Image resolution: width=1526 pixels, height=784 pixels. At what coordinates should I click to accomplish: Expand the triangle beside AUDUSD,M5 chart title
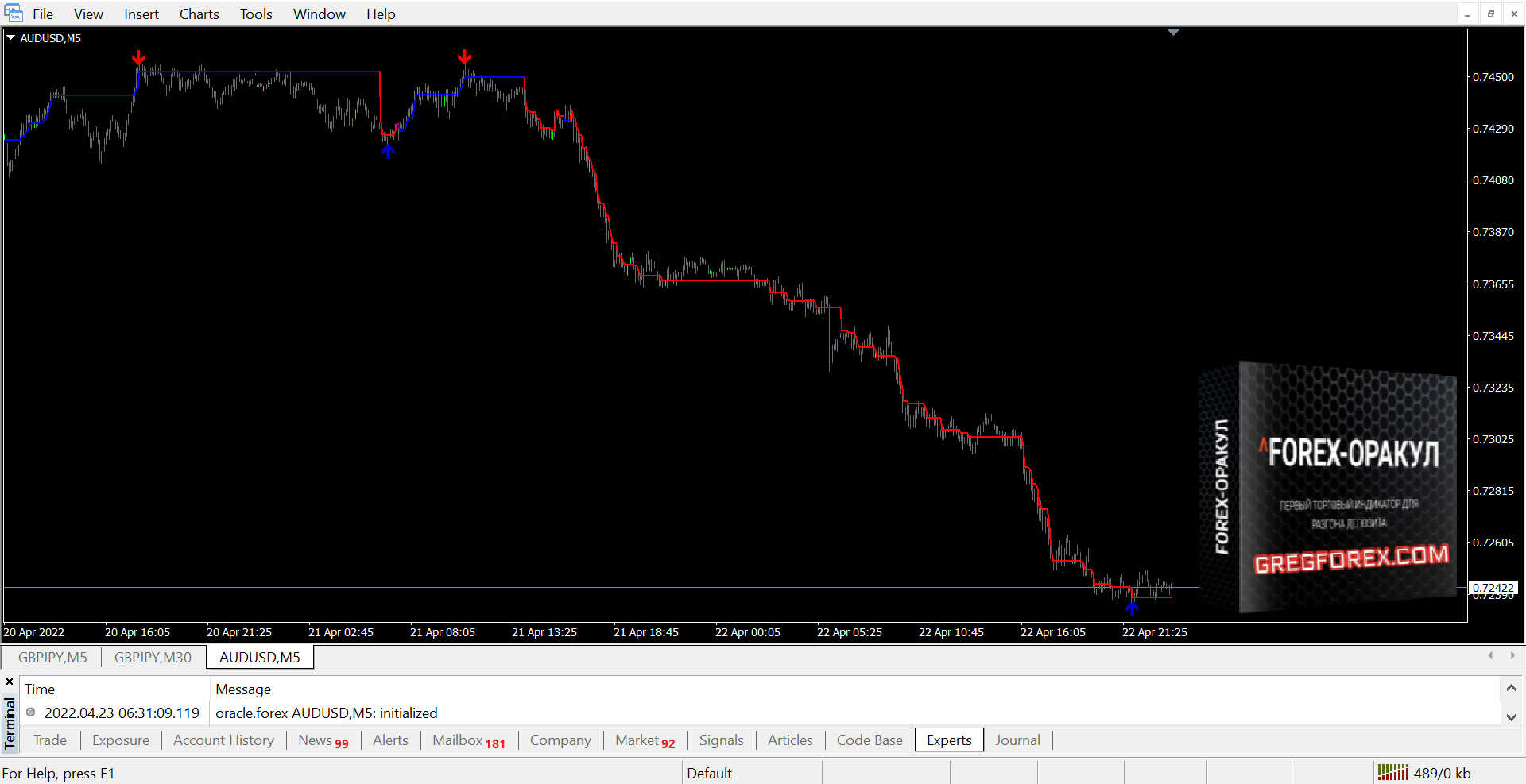tap(11, 37)
